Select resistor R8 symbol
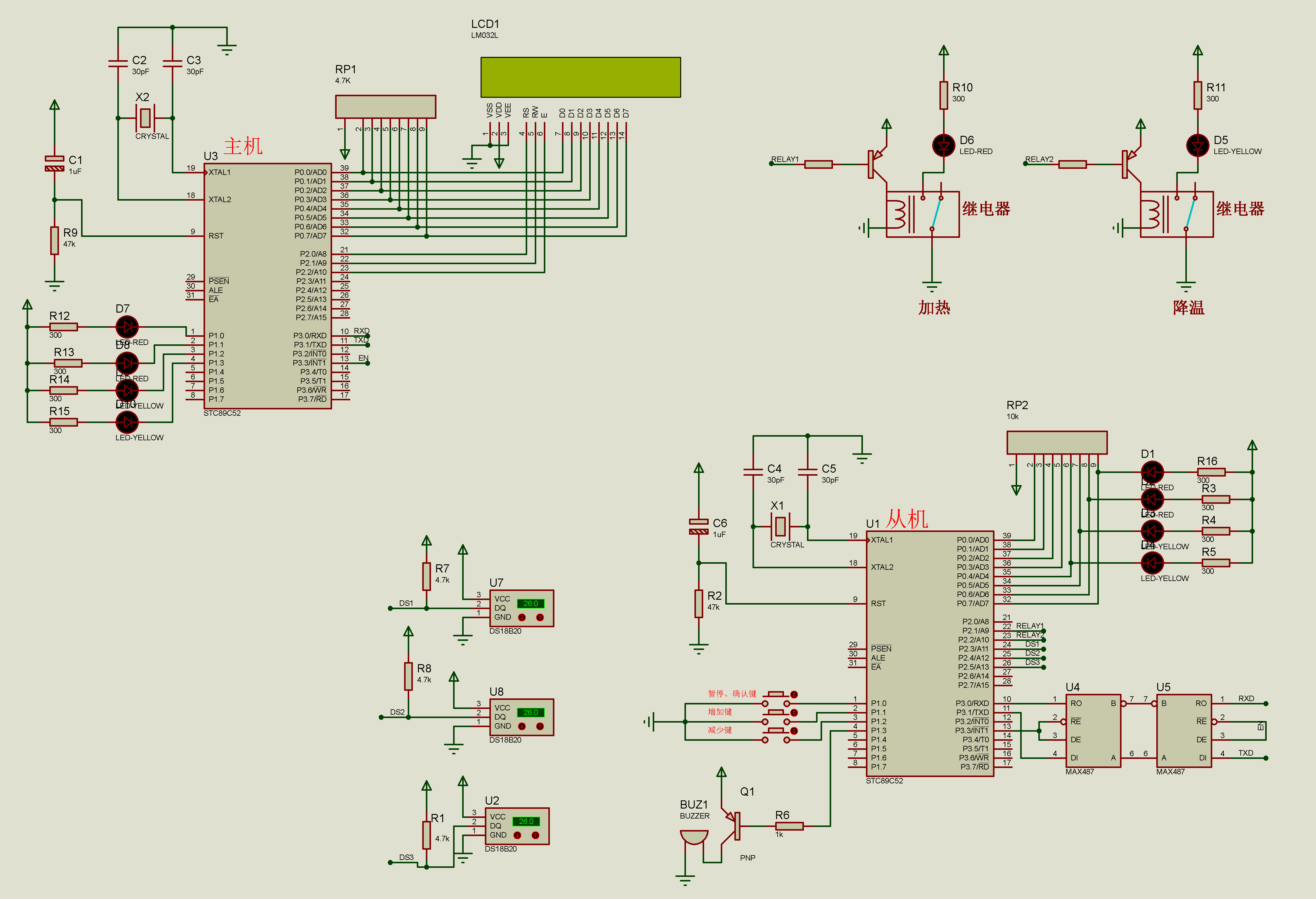The height and width of the screenshot is (899, 1316). [x=408, y=676]
